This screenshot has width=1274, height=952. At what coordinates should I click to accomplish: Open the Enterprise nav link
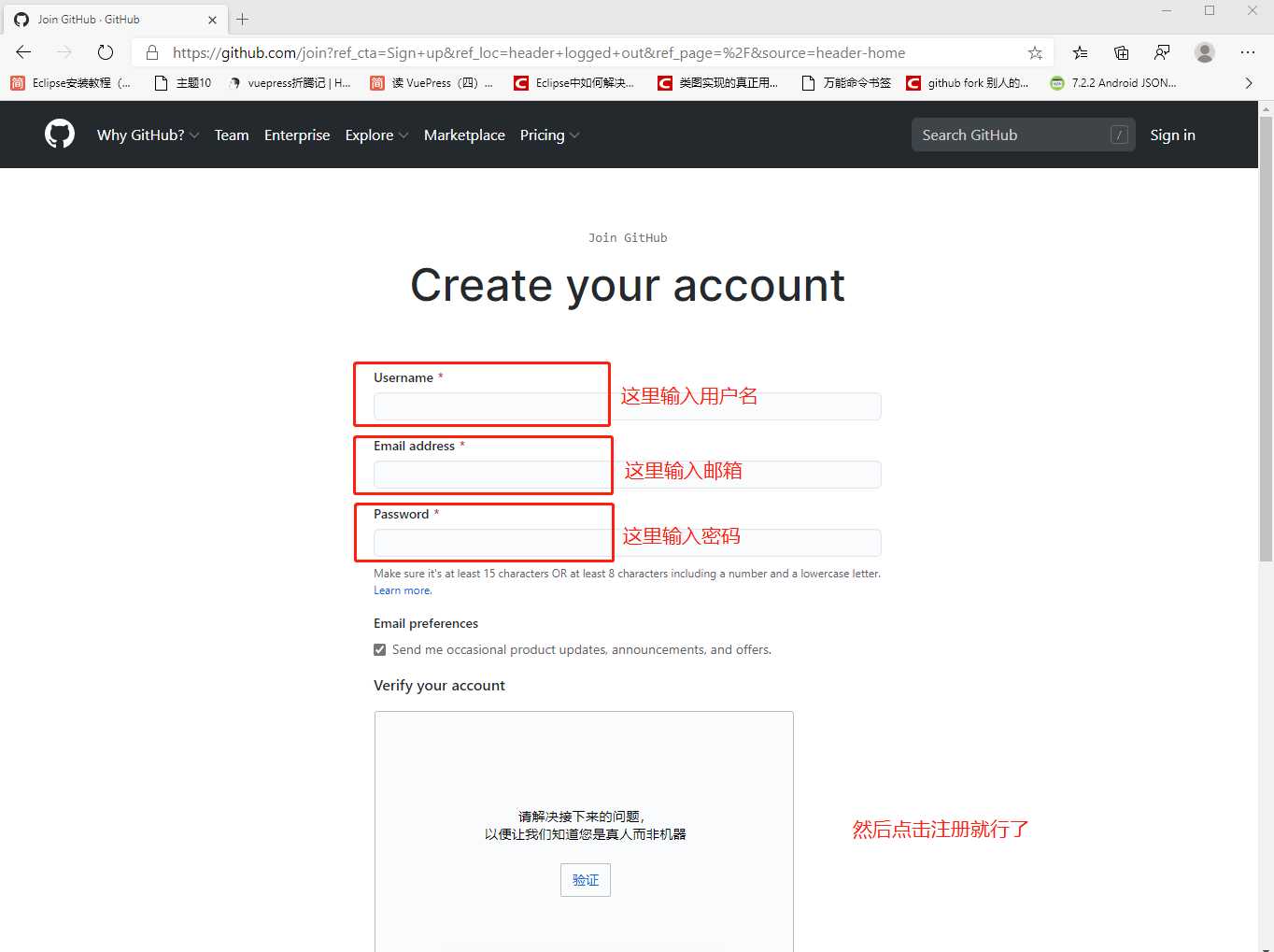coord(297,135)
